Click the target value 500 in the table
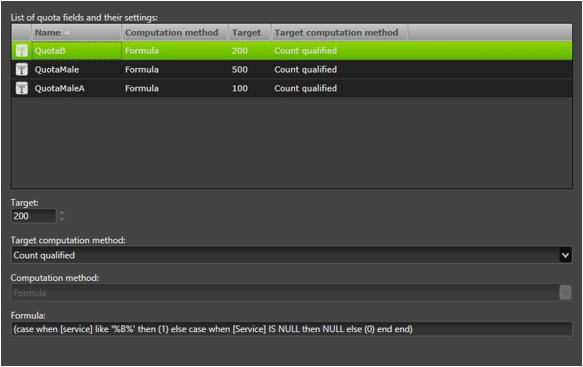The width and height of the screenshot is (583, 367). point(239,70)
